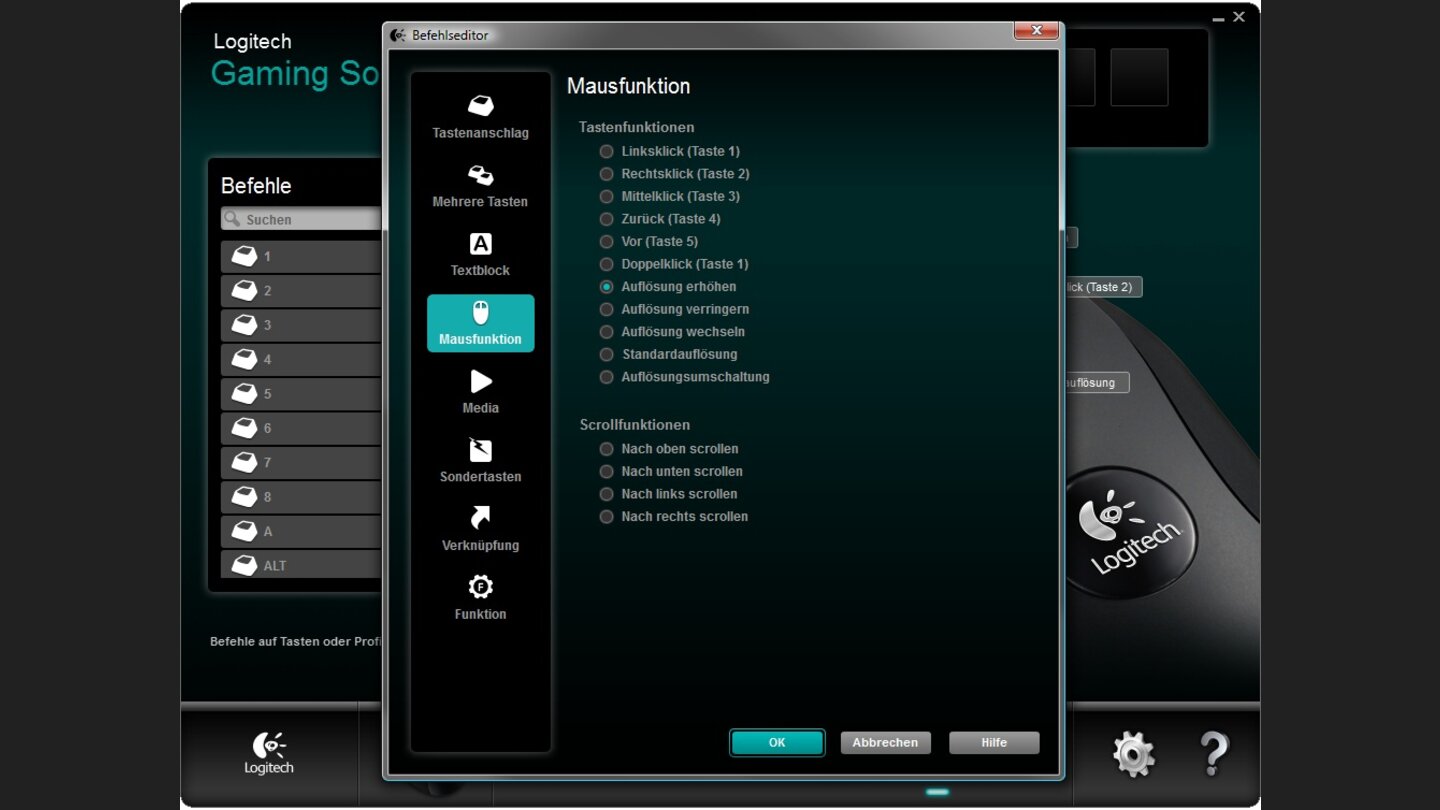Switch to the Mausfunktion tab

tap(480, 323)
